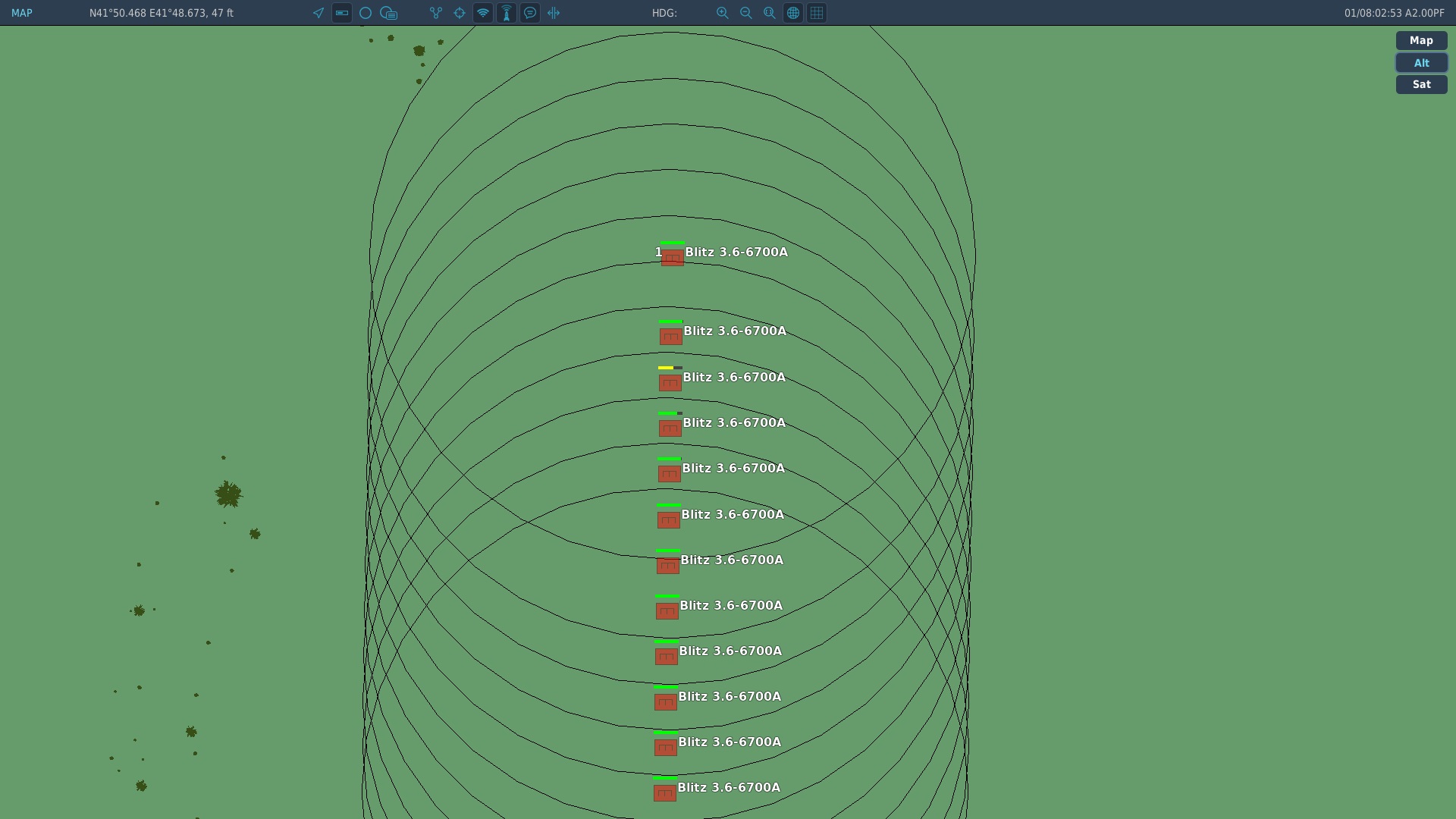
Task: Click the branching route nodes icon
Action: [436, 13]
